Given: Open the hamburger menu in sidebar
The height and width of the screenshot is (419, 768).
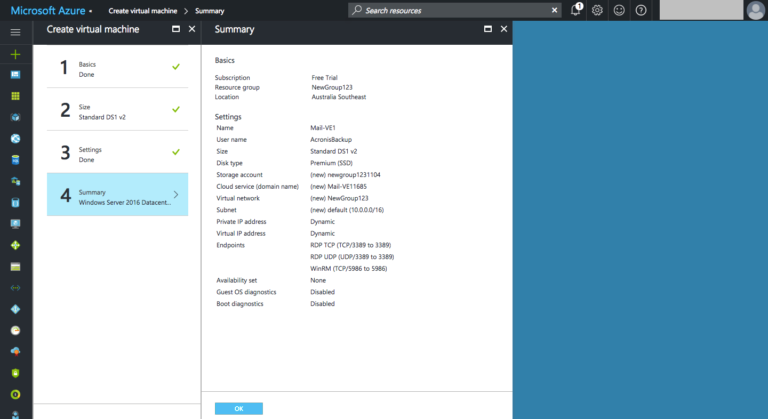Looking at the screenshot, I should 15,32.
